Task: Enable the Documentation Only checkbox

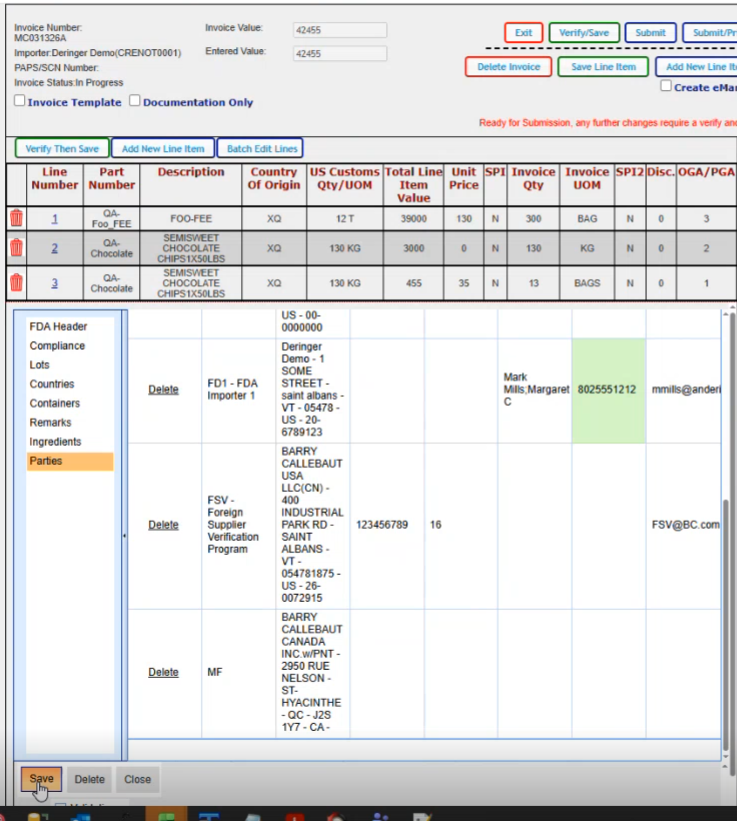Action: coord(136,102)
